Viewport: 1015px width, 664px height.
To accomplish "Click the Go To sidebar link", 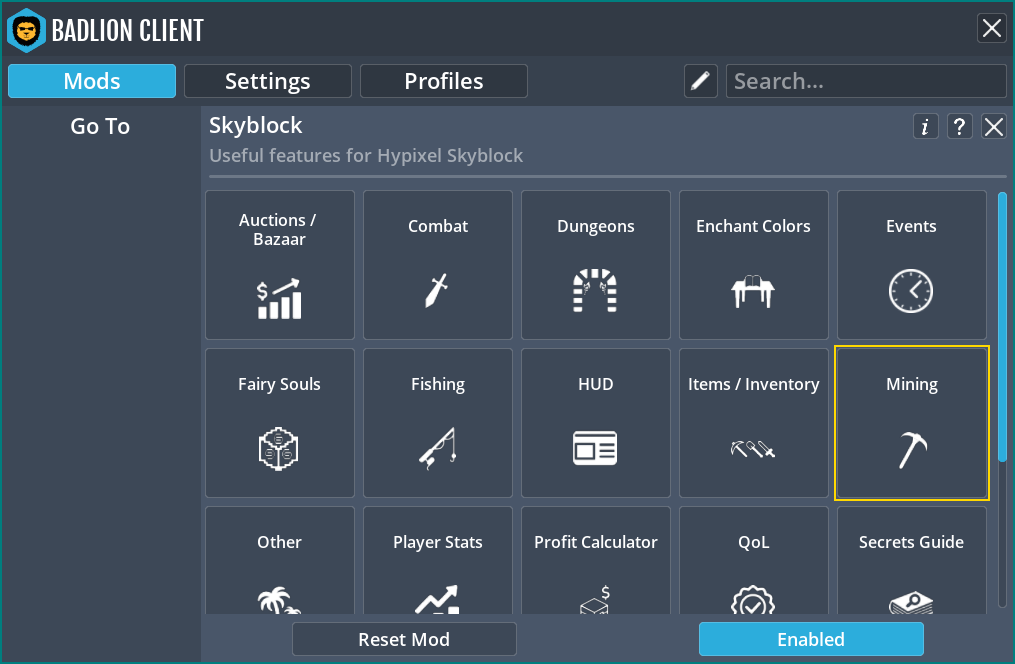I will (x=100, y=126).
